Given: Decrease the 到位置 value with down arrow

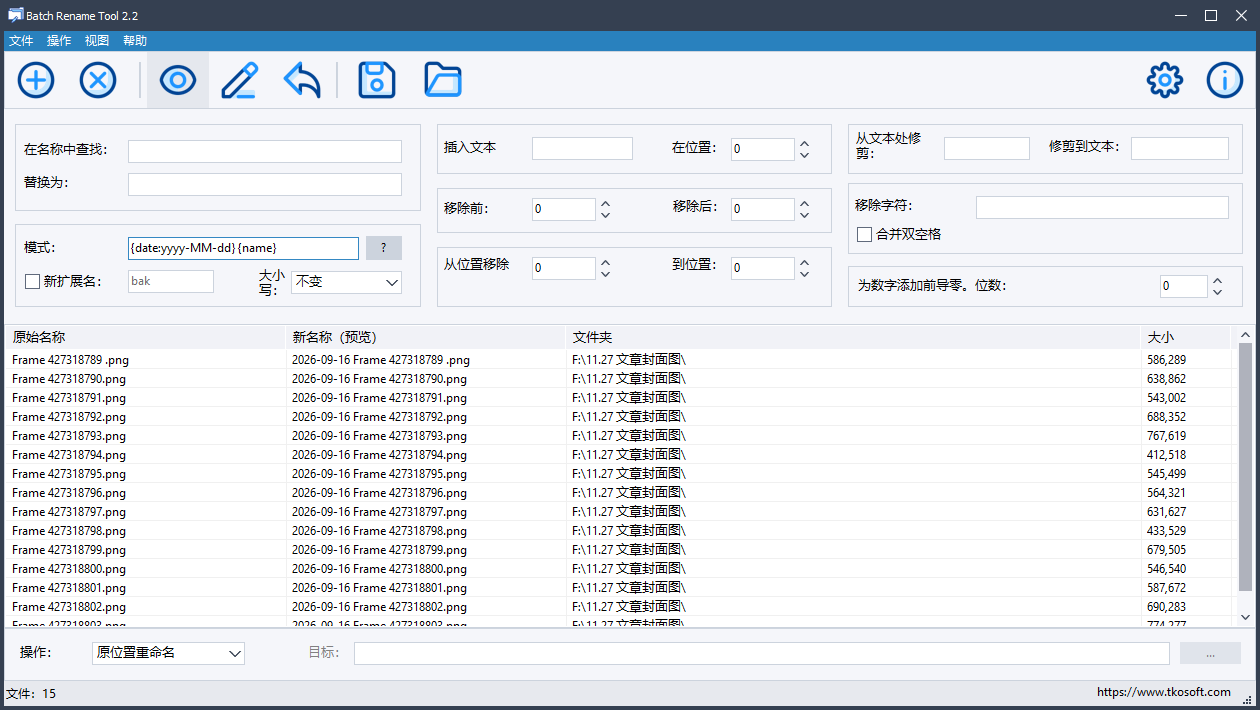Looking at the screenshot, I should point(804,274).
